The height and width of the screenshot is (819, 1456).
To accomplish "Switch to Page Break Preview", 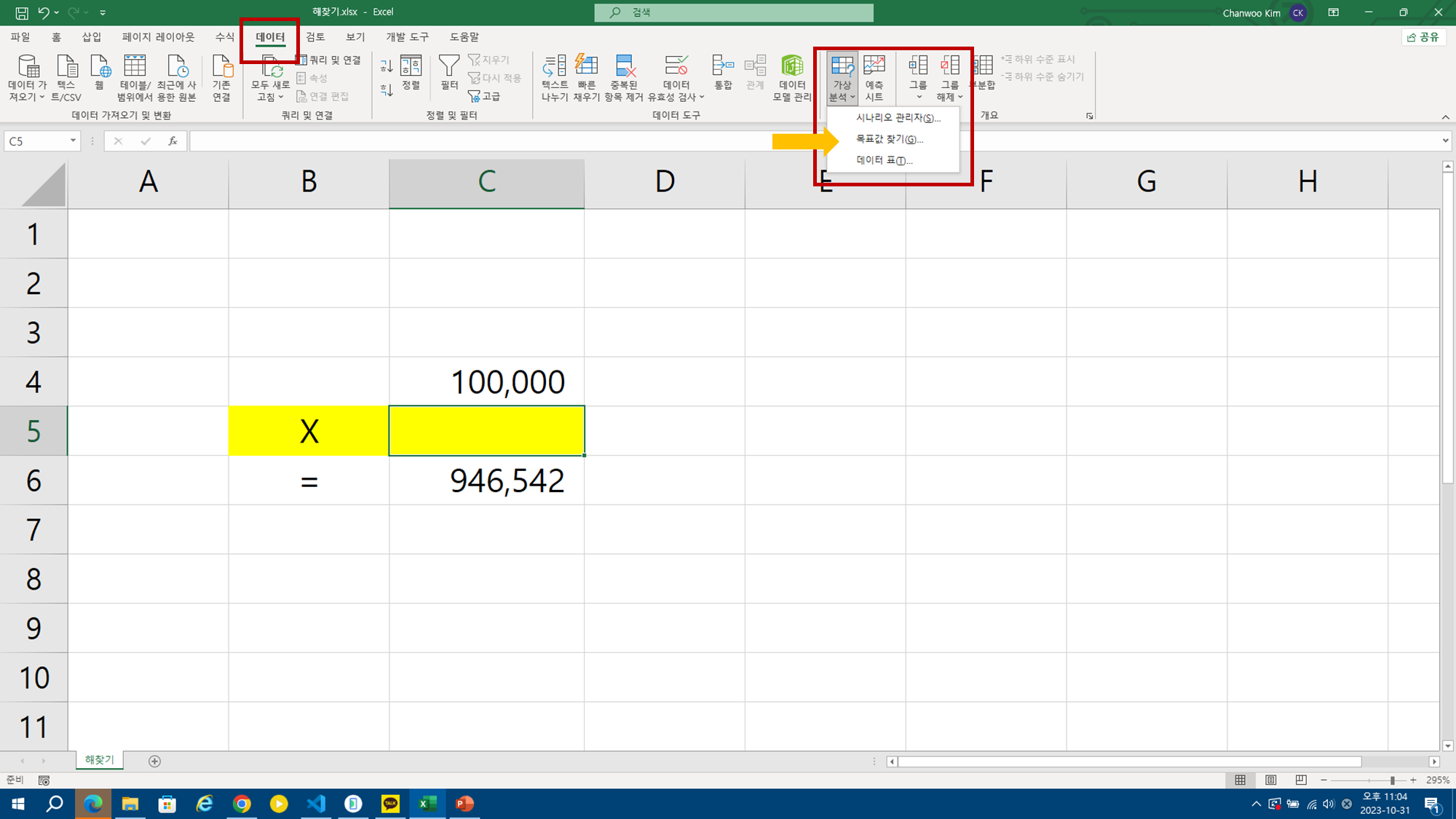I will click(x=1301, y=780).
